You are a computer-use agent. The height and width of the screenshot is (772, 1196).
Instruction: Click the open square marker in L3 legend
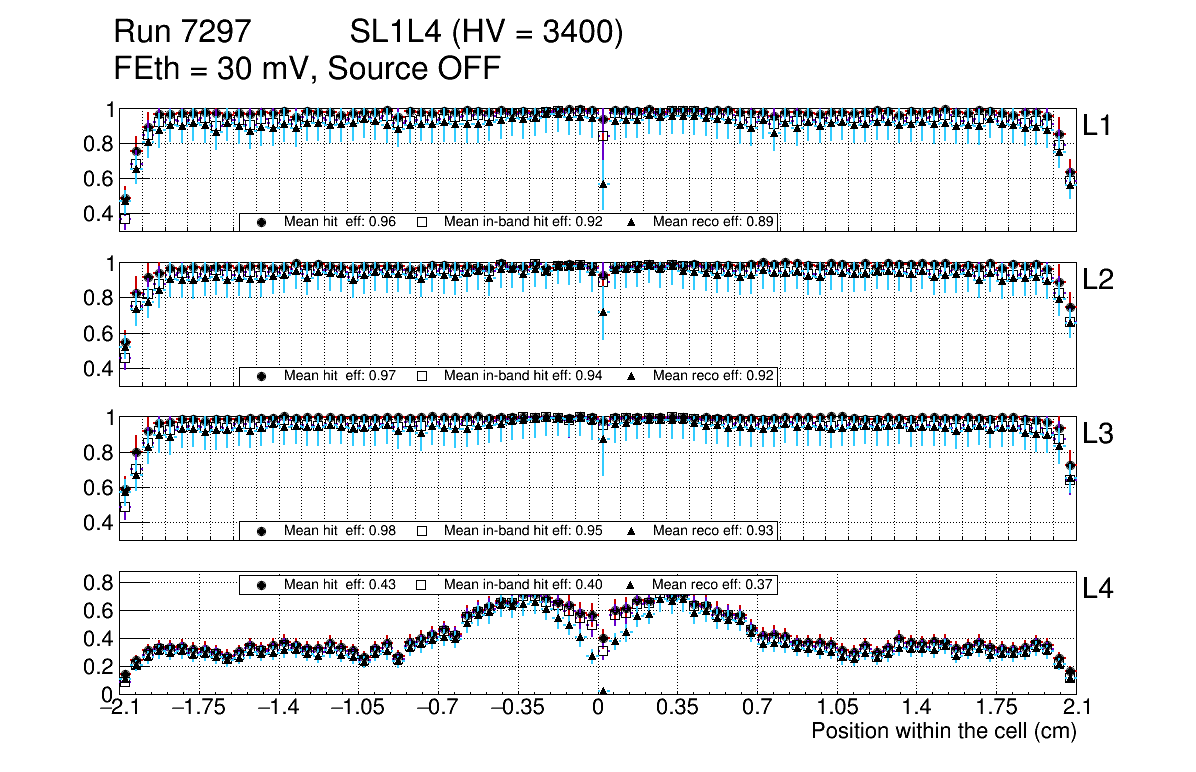(421, 531)
